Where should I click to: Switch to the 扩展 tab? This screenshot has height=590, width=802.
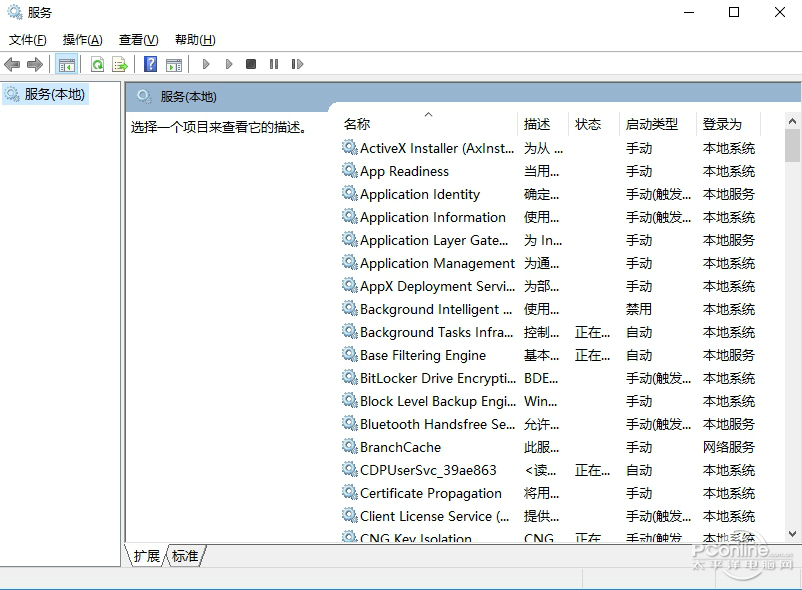pos(146,556)
